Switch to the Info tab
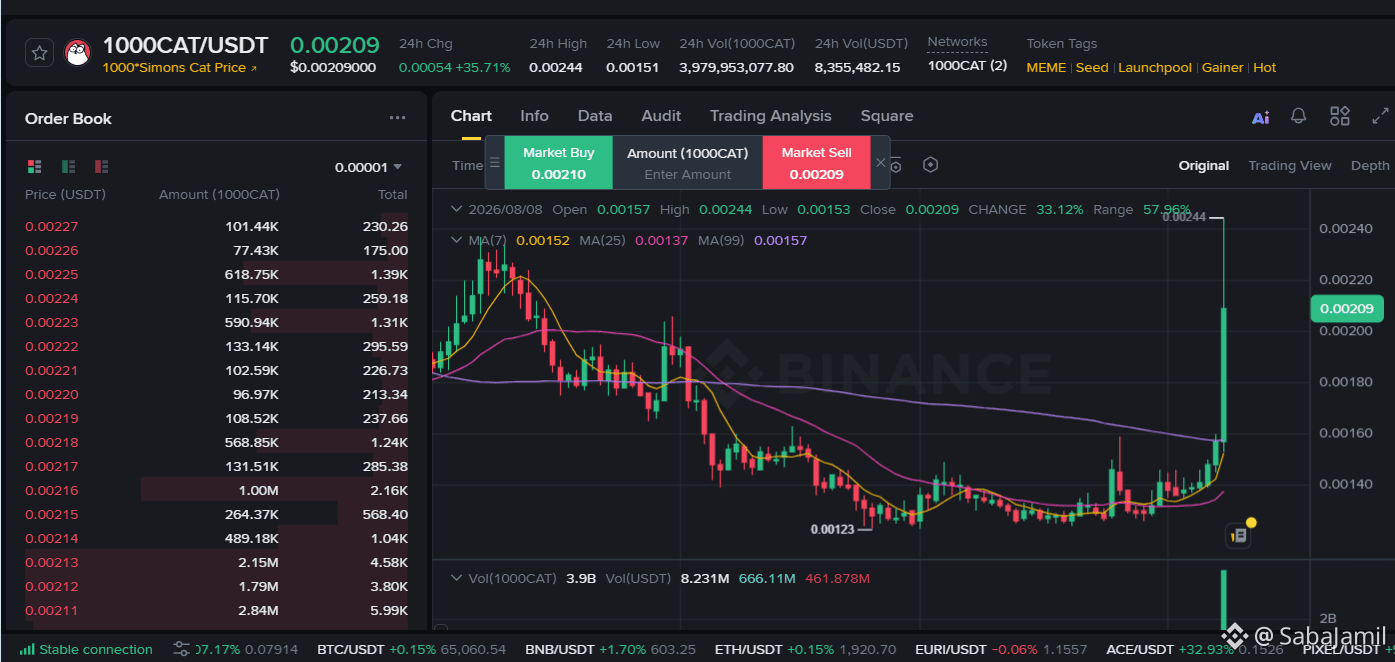This screenshot has width=1395, height=662. point(534,116)
